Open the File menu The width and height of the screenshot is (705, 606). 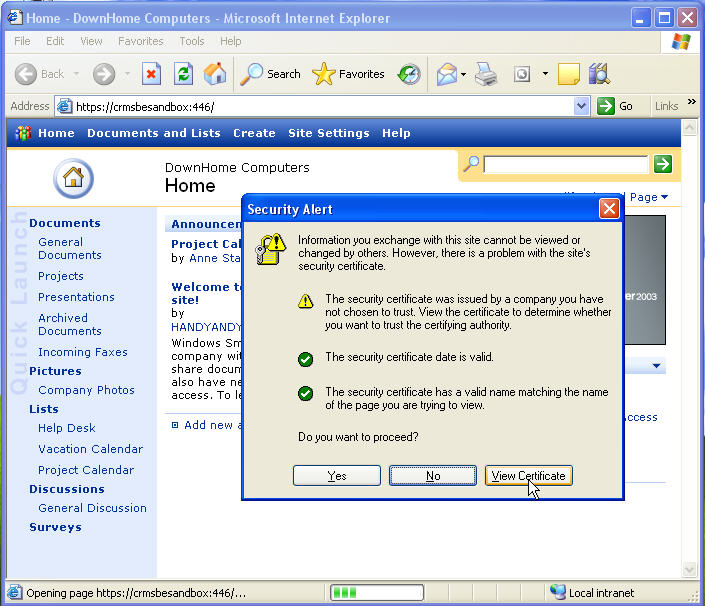click(x=22, y=41)
